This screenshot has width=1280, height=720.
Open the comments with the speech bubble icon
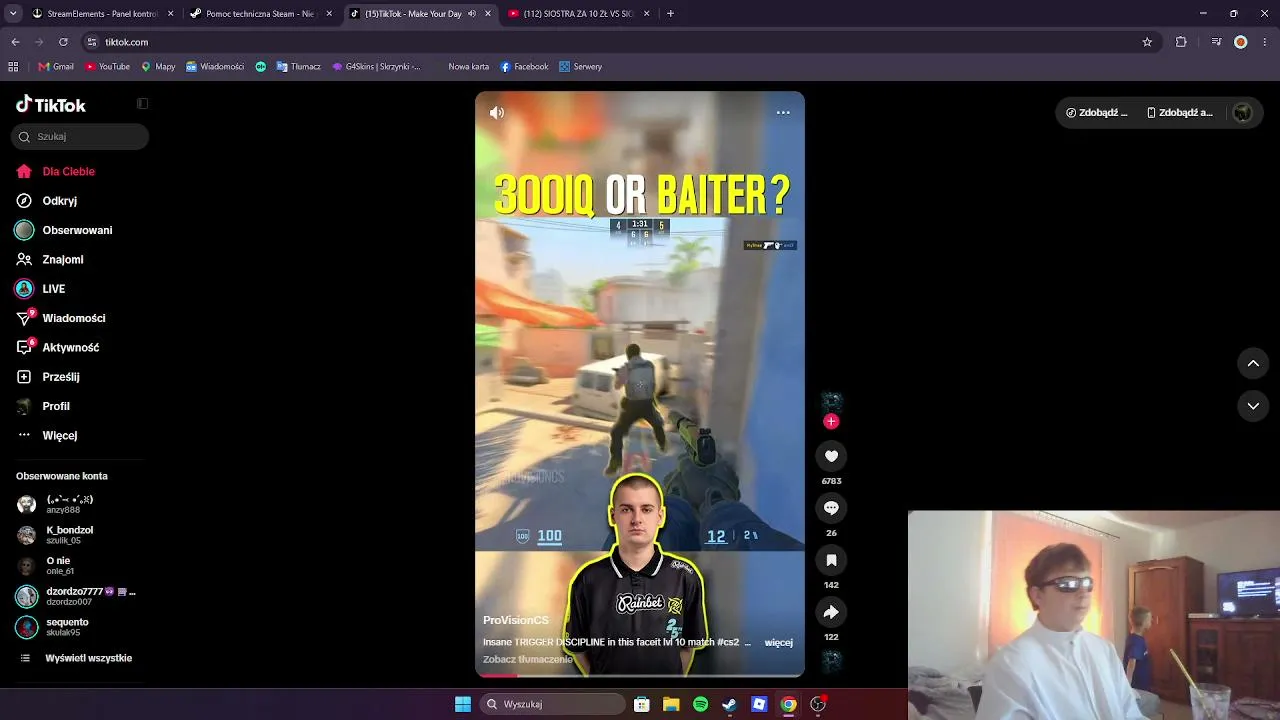pos(831,508)
